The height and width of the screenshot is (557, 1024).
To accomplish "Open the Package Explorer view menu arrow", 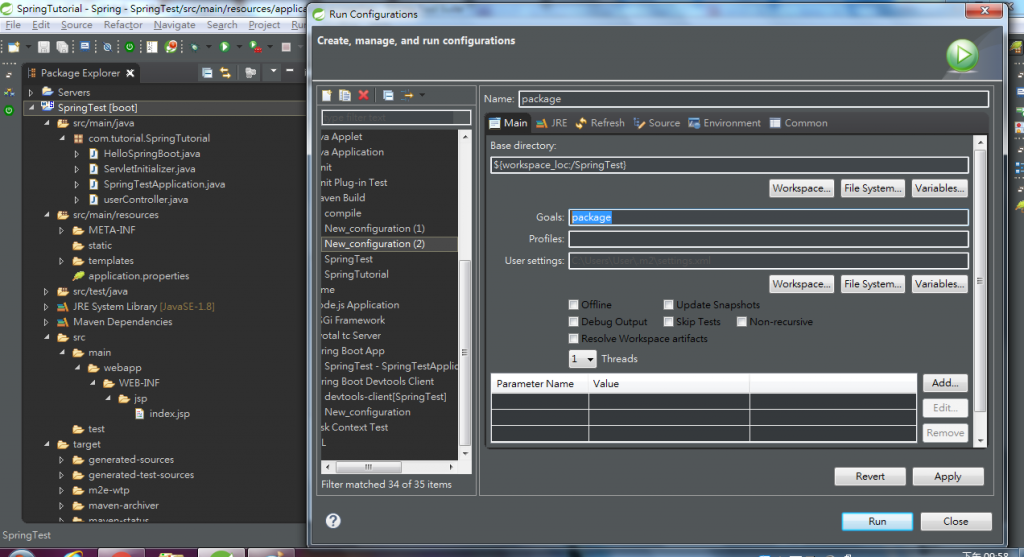I will [x=273, y=71].
